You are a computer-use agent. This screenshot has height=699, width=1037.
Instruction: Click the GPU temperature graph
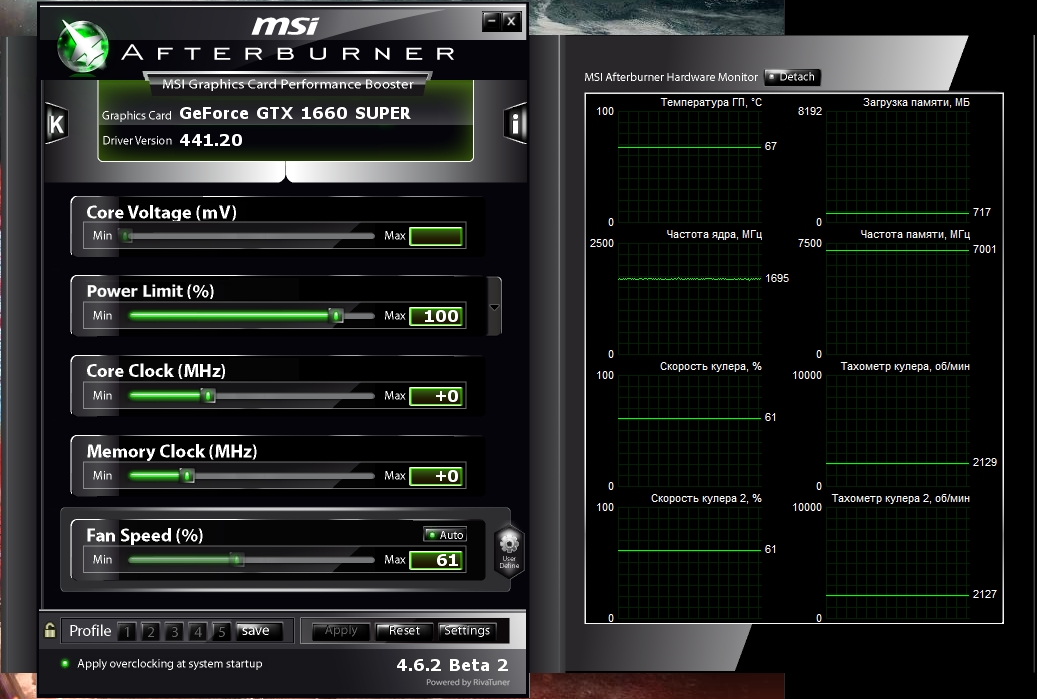[689, 167]
